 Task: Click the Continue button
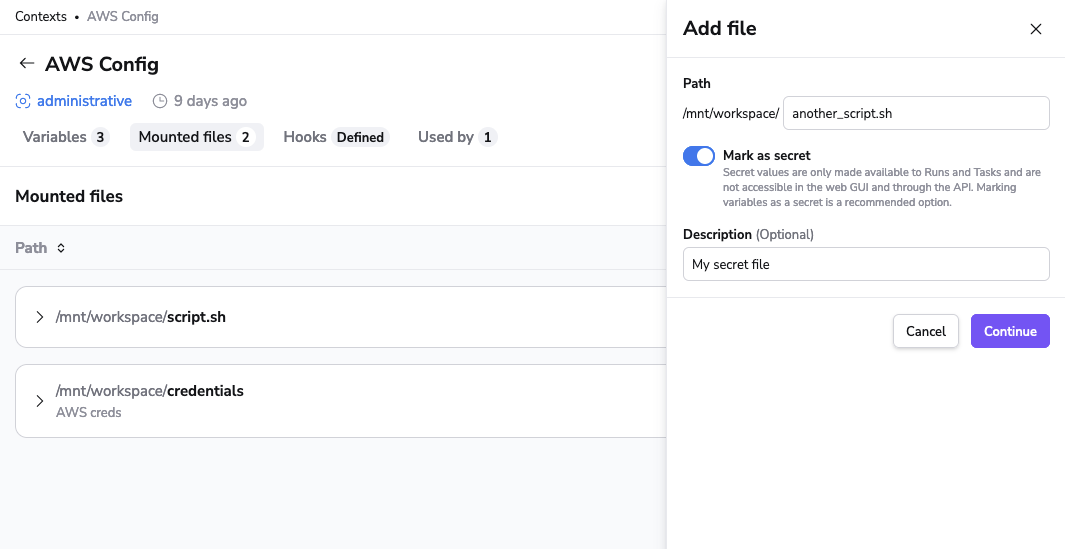[1010, 331]
